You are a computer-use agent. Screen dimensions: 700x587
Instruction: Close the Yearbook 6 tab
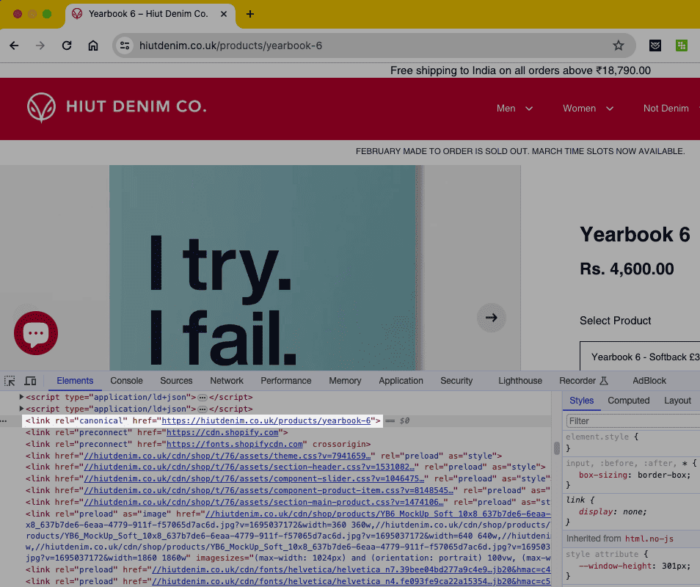tap(224, 14)
